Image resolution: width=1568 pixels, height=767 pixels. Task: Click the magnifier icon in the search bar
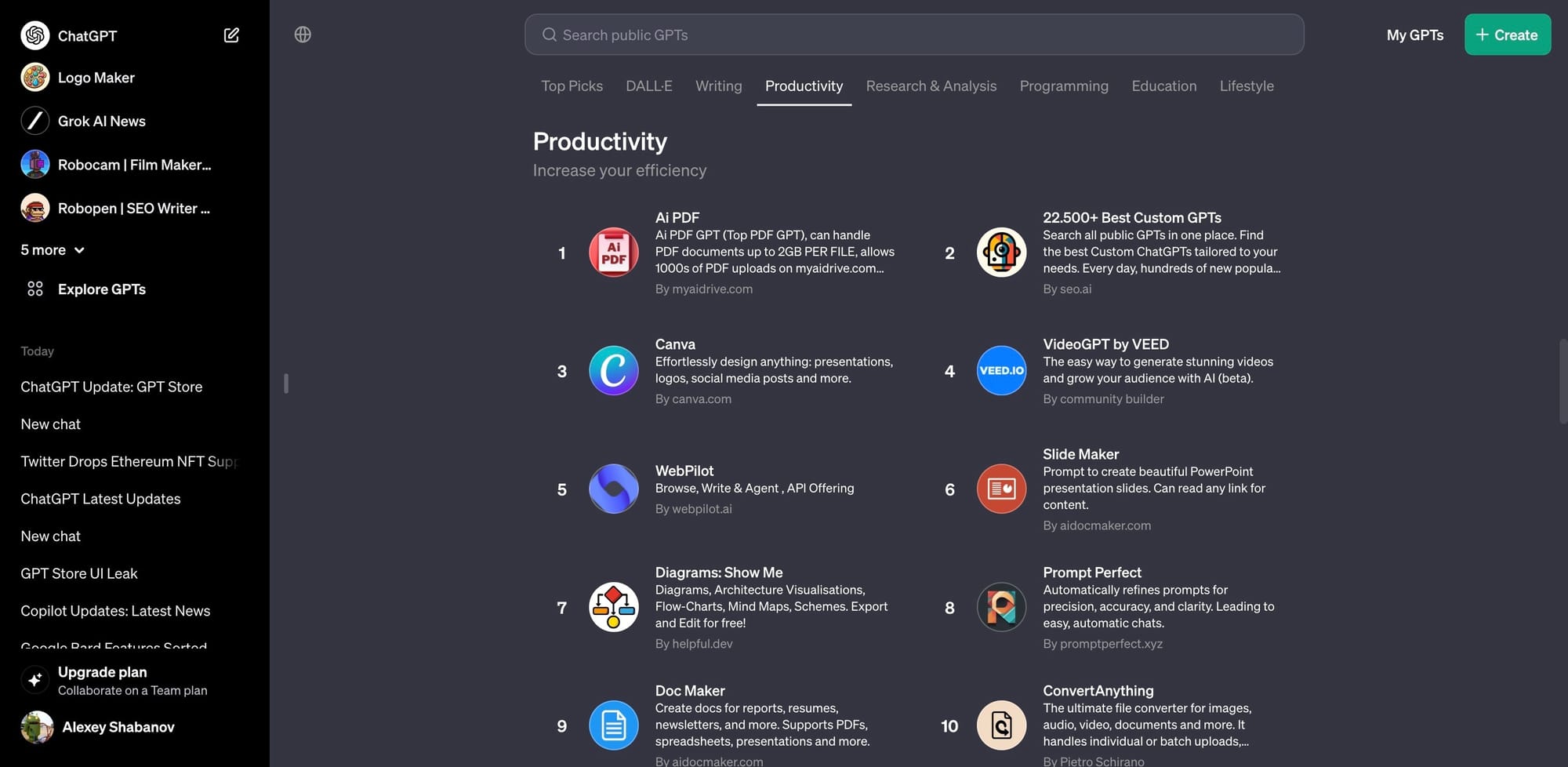(550, 35)
